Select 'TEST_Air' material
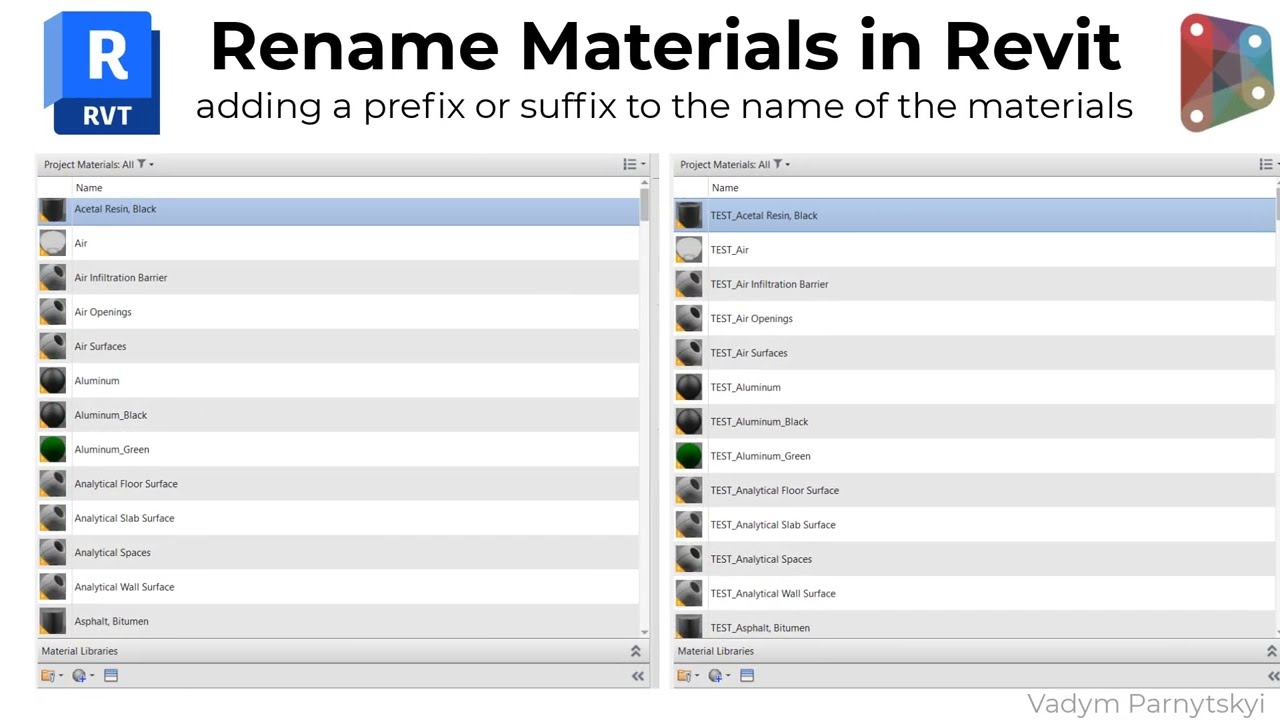Screen dimensions: 1280x720 pyautogui.click(x=975, y=250)
